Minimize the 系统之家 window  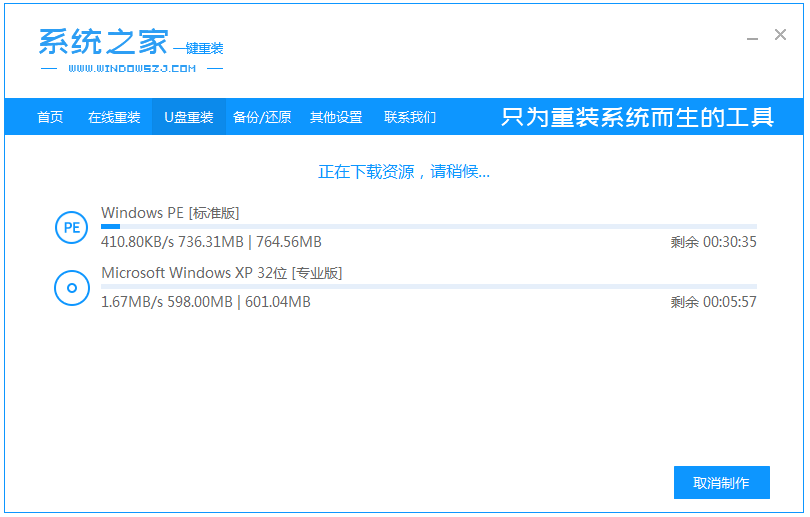(x=752, y=36)
